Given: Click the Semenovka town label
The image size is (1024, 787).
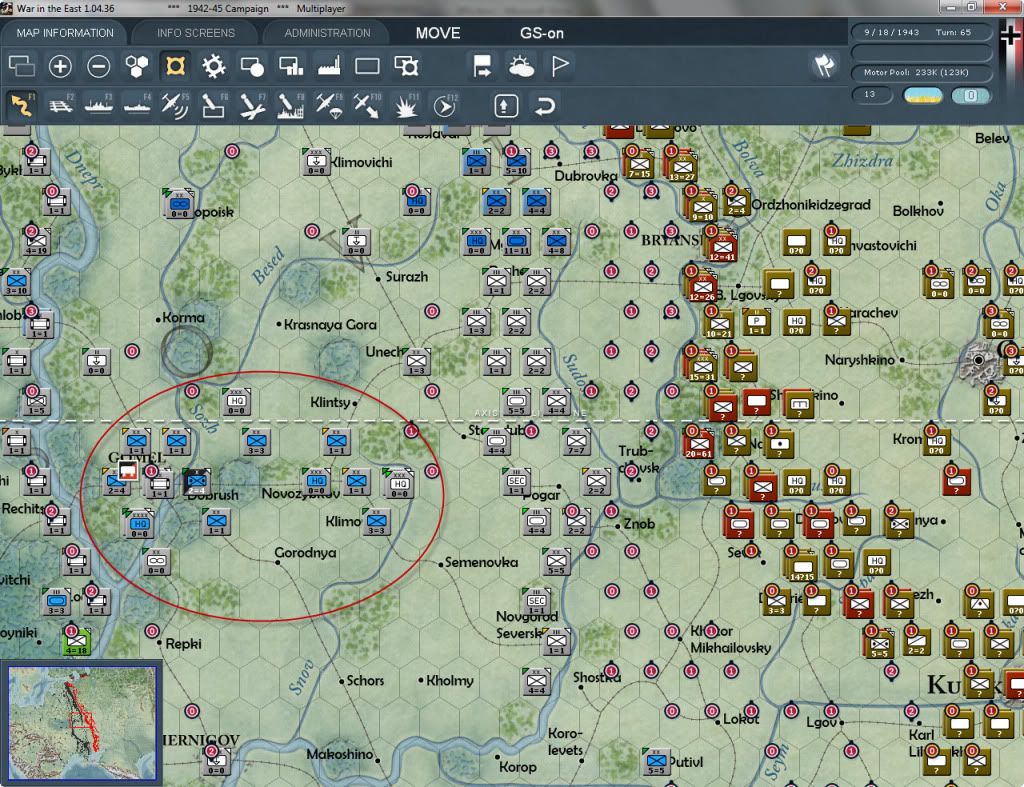Looking at the screenshot, I should pyautogui.click(x=481, y=562).
